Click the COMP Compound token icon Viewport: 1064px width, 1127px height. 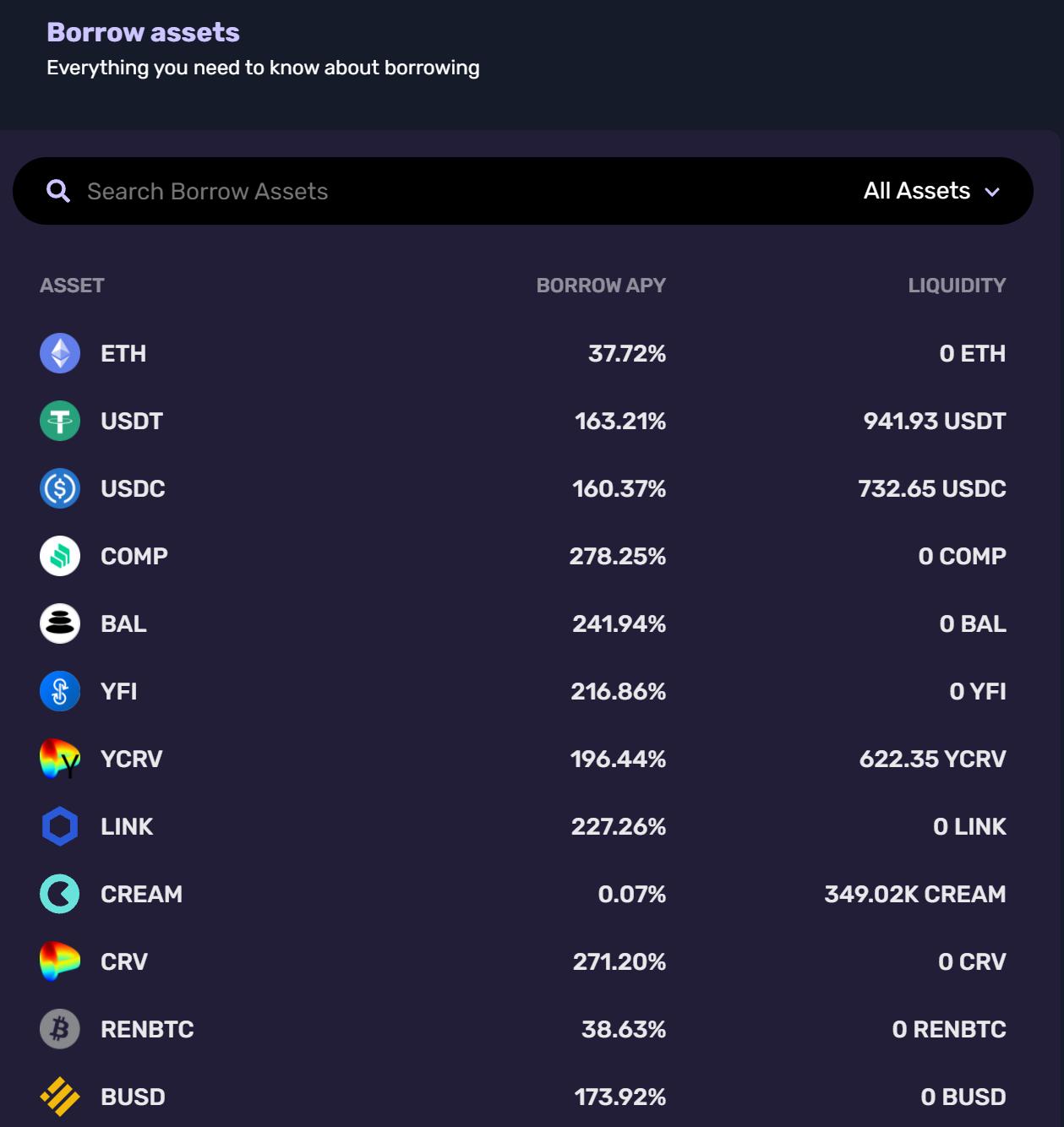(60, 556)
